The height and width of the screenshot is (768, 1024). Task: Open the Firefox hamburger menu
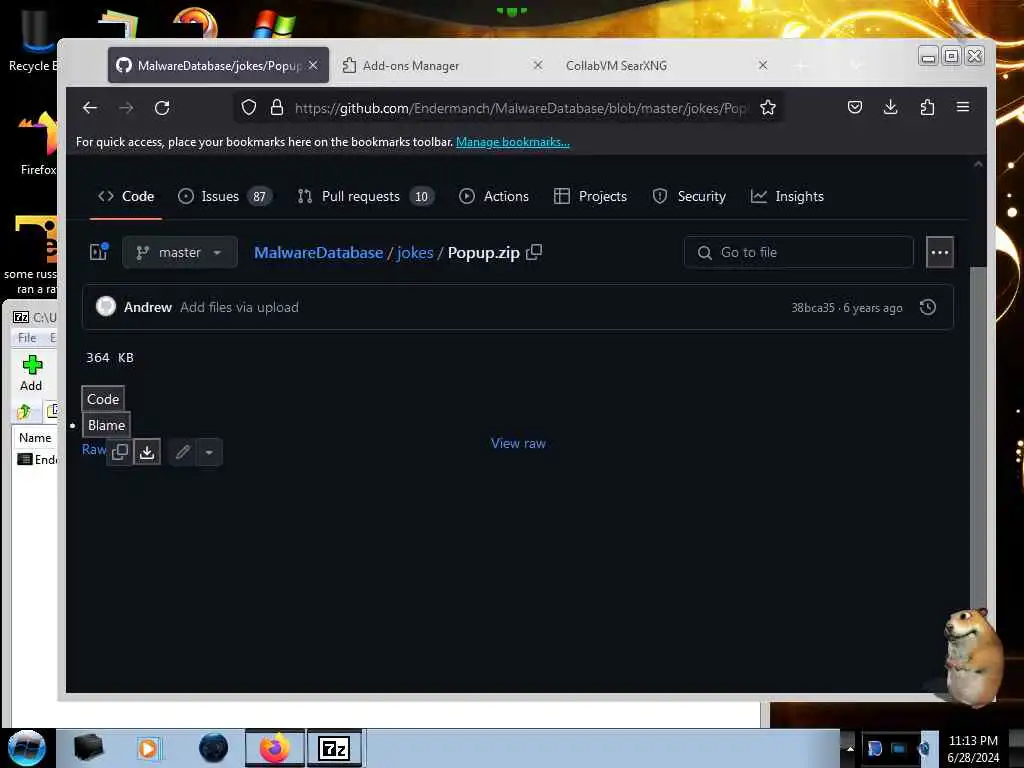(x=963, y=107)
